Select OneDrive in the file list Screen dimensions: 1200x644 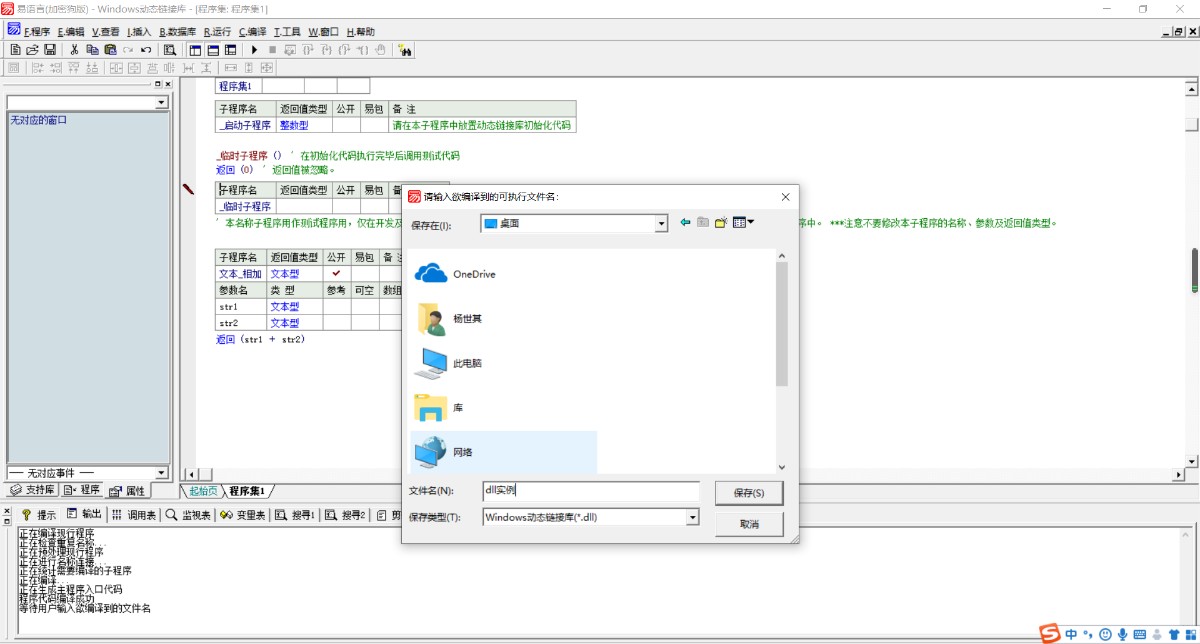473,274
